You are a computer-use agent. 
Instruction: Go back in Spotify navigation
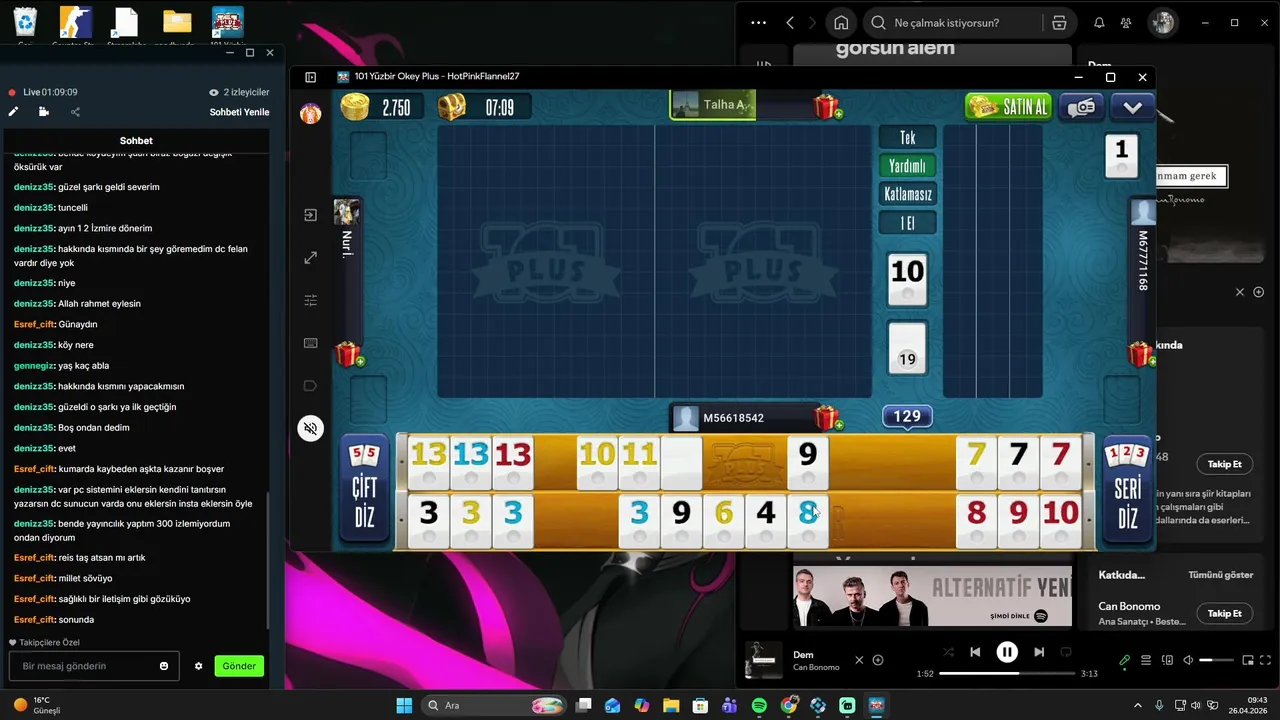tap(790, 23)
